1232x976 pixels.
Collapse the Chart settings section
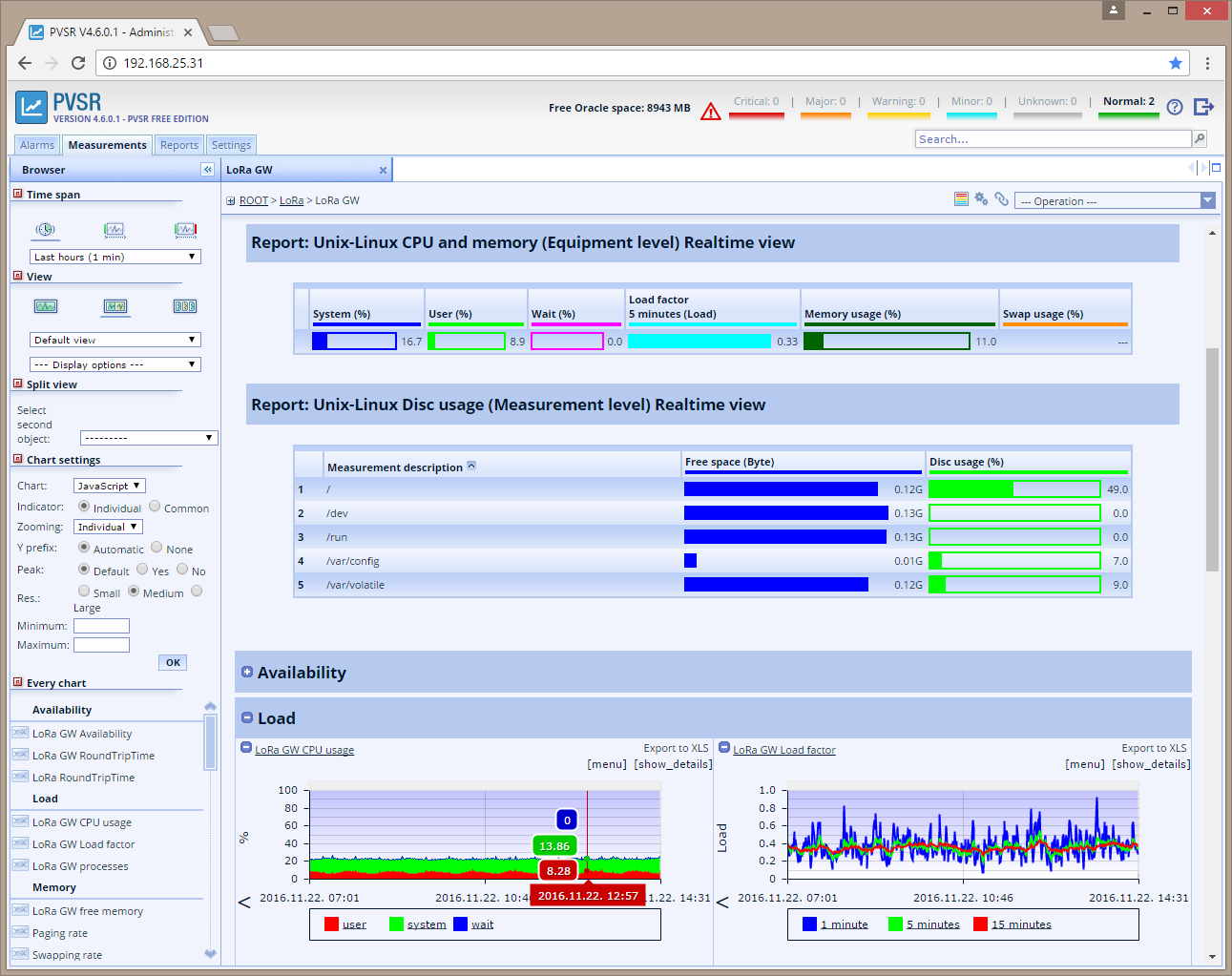(17, 459)
